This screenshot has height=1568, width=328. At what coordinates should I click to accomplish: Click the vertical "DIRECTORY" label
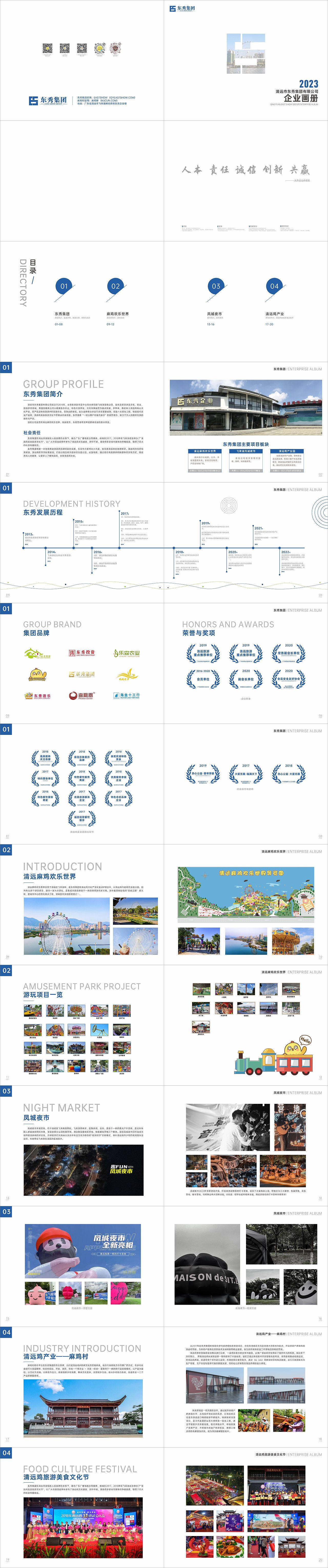(x=23, y=282)
